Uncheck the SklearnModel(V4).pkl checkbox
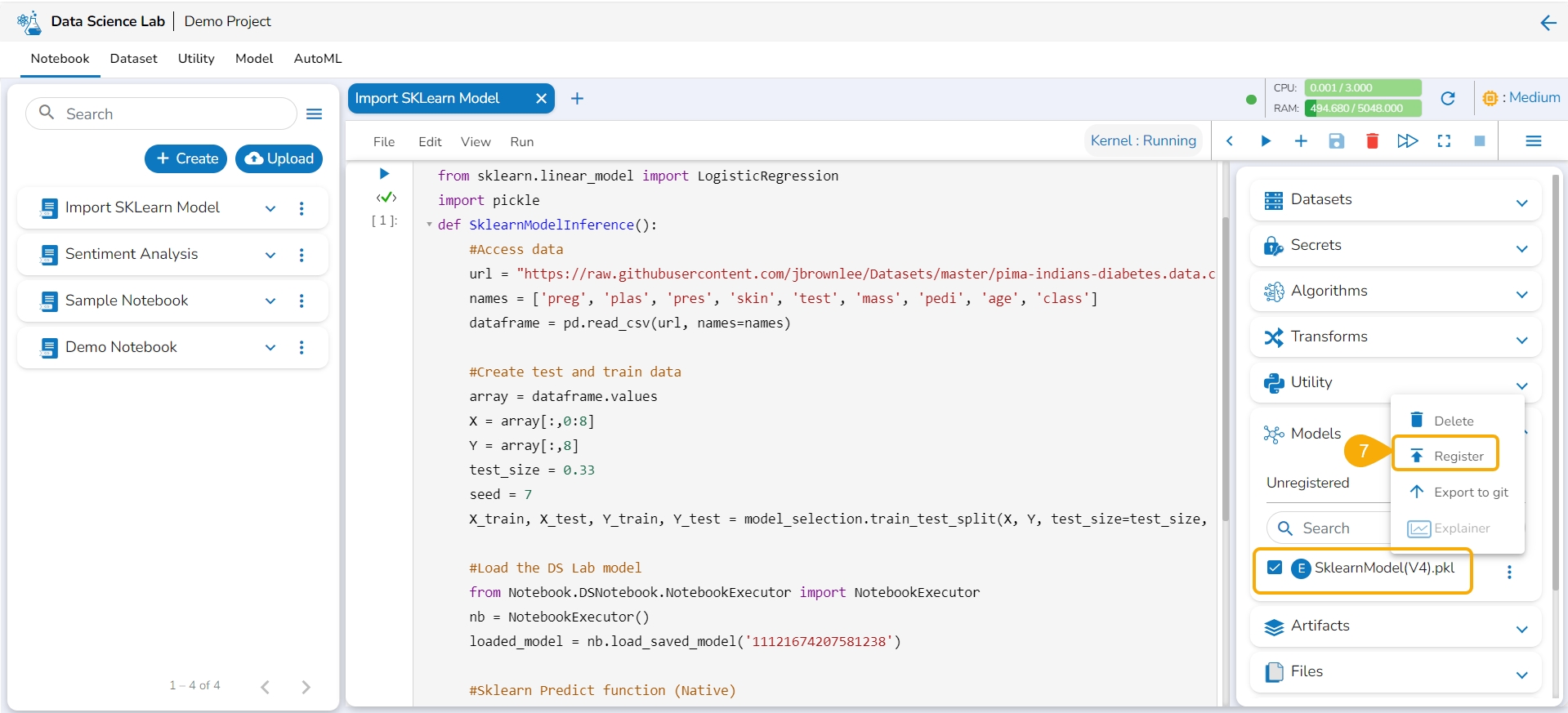 coord(1274,568)
